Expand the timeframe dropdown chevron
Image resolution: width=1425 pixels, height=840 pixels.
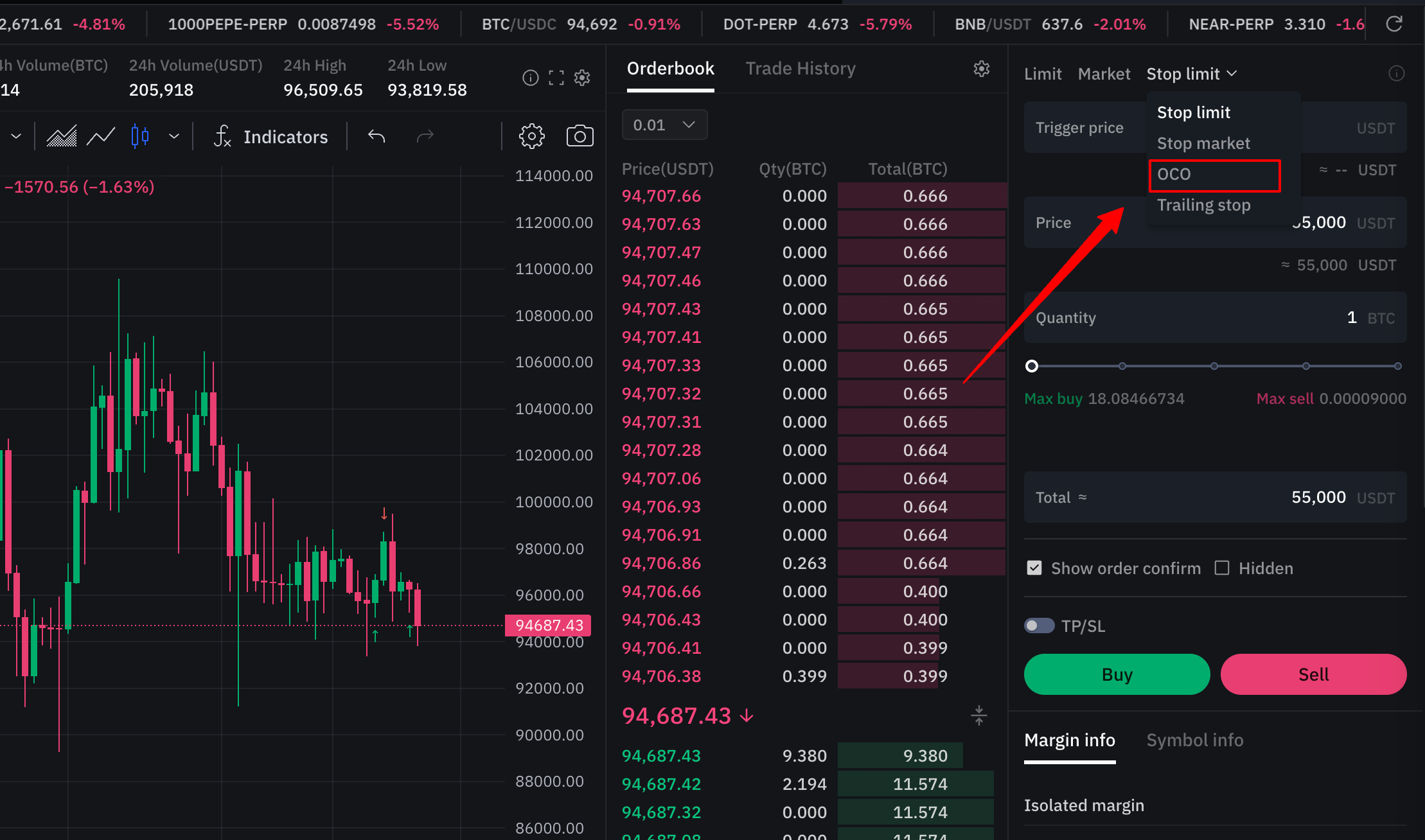click(x=16, y=136)
